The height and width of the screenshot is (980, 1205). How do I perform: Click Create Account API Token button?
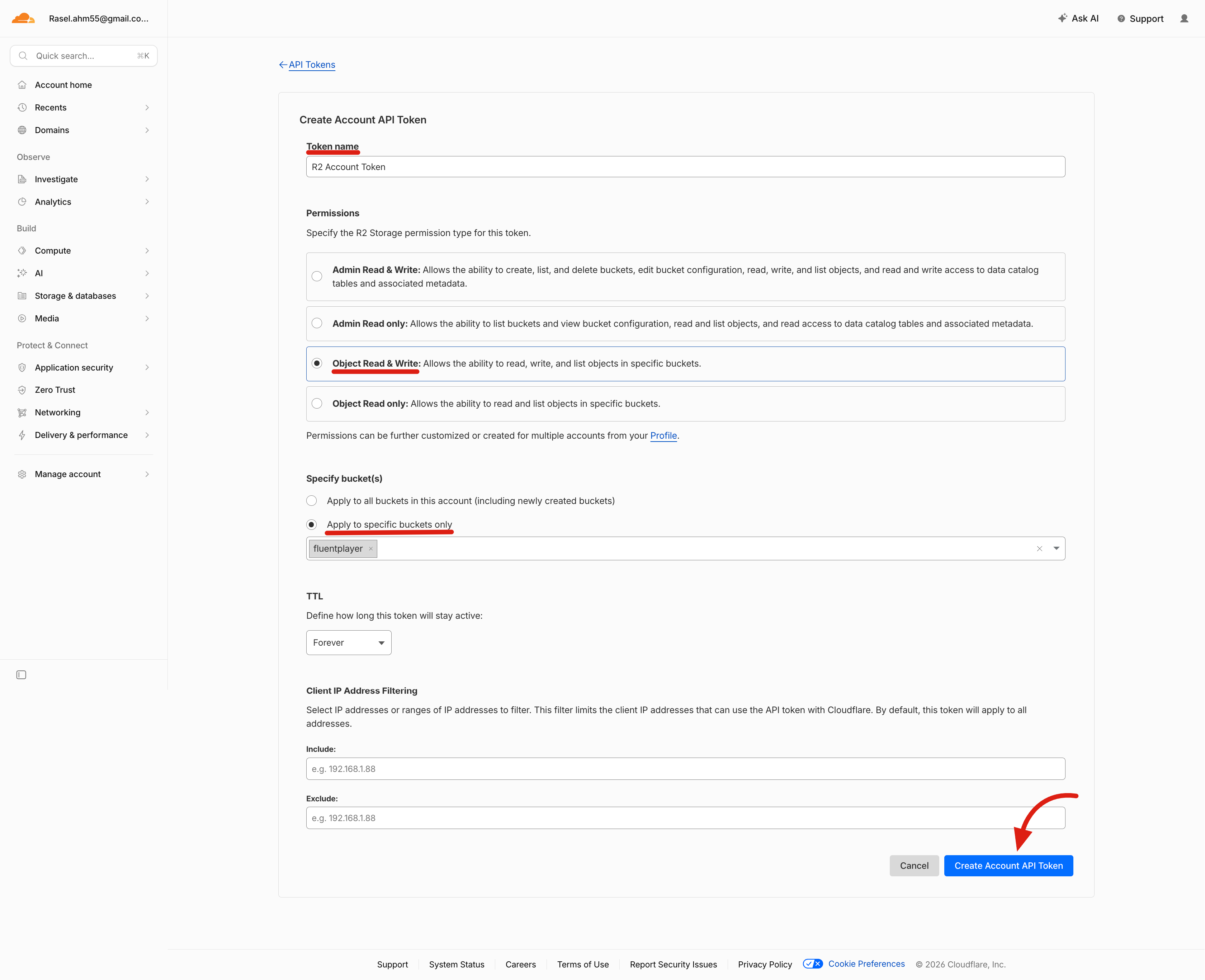(x=1008, y=866)
